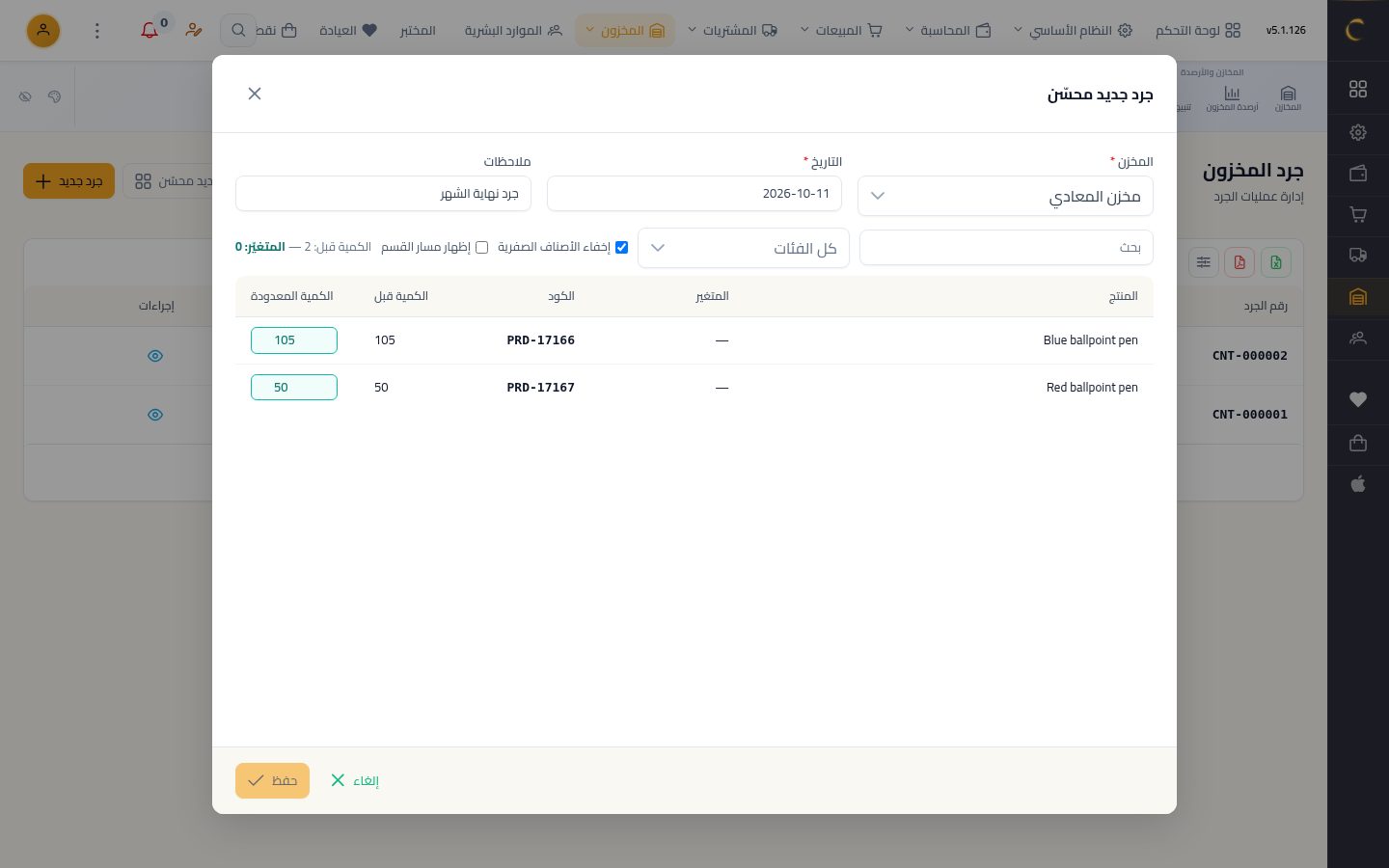Expand the المحاسبة top menu

click(949, 31)
